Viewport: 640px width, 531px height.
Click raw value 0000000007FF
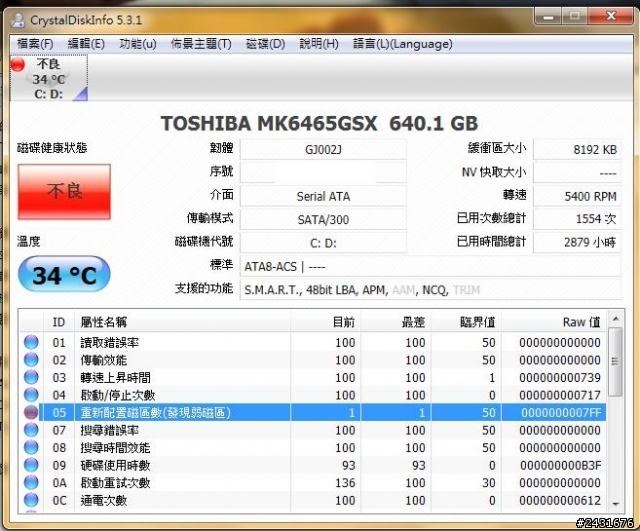pyautogui.click(x=561, y=413)
